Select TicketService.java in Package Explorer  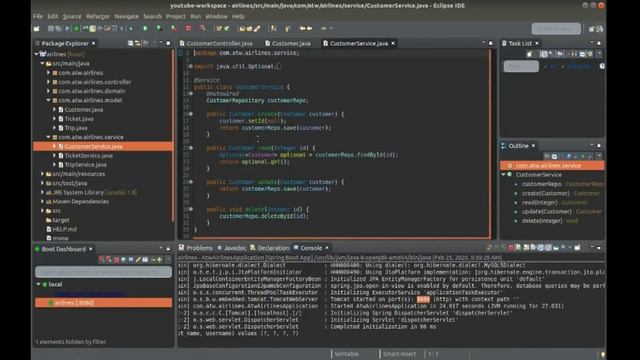pos(89,156)
